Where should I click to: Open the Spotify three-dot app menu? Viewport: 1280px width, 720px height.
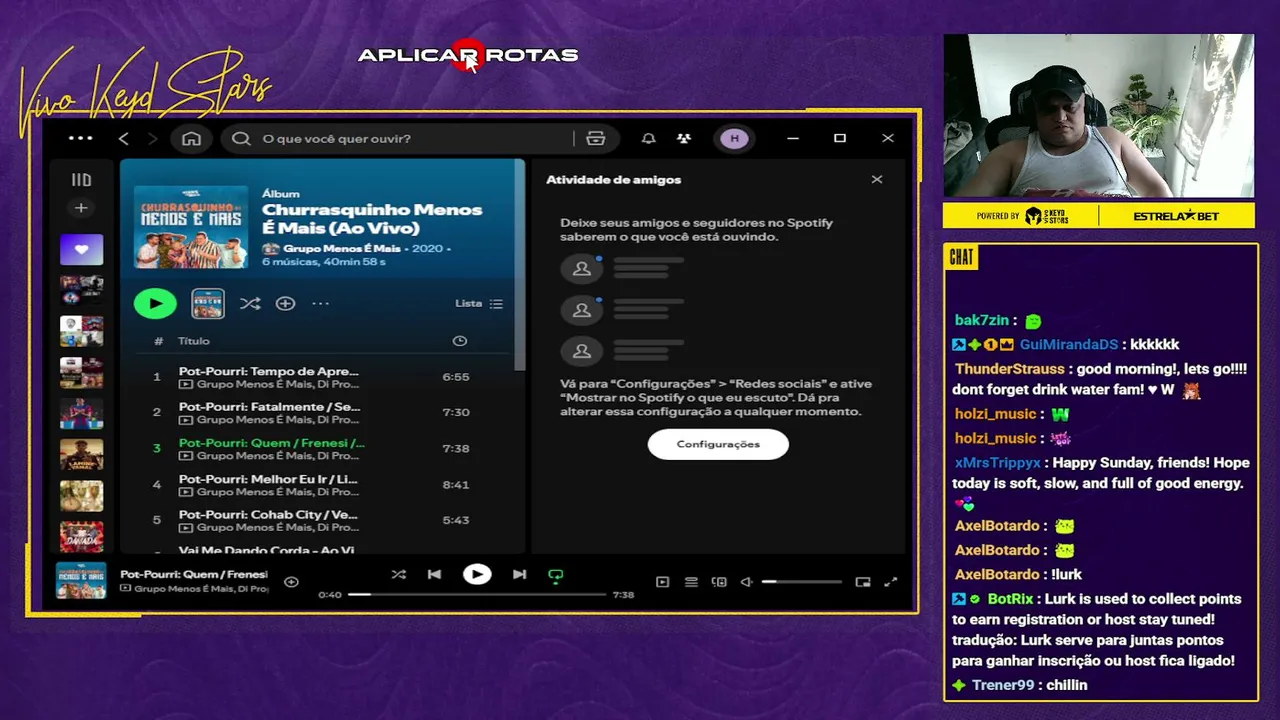tap(81, 138)
